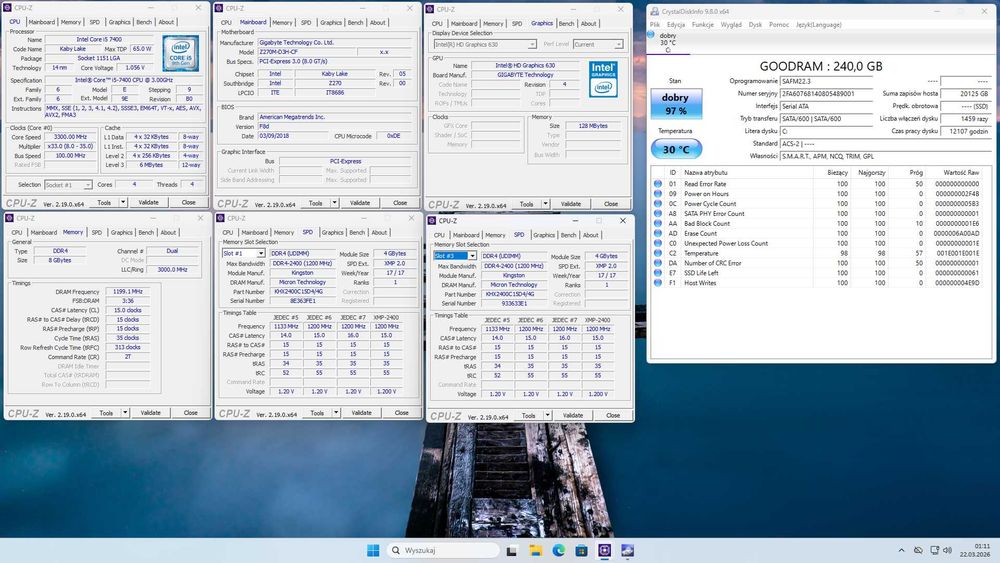
Task: Click status circle for Host Writes row
Action: [658, 282]
